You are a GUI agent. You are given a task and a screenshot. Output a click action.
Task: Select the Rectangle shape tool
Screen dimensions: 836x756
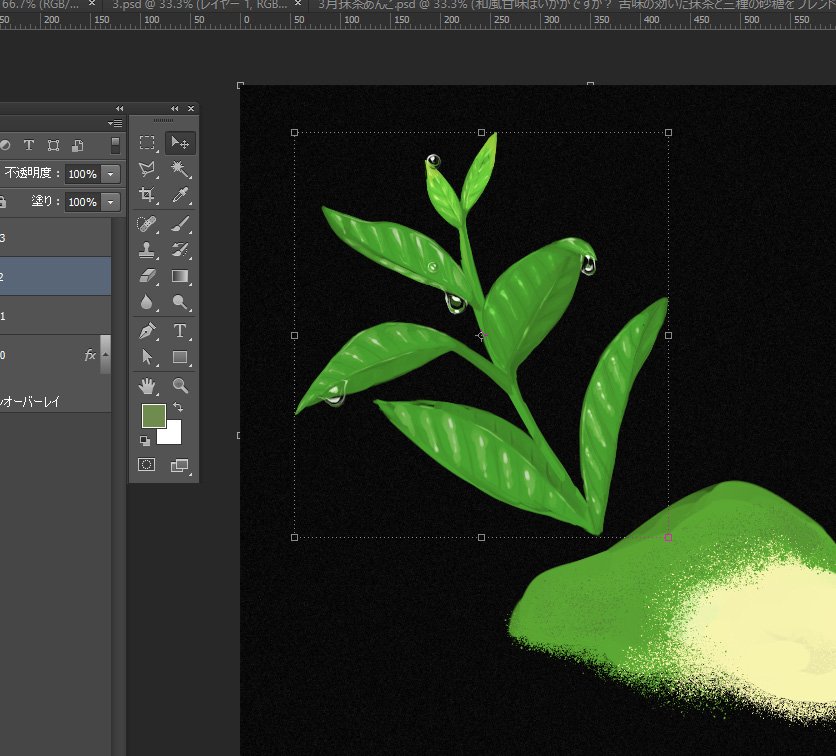pos(180,357)
